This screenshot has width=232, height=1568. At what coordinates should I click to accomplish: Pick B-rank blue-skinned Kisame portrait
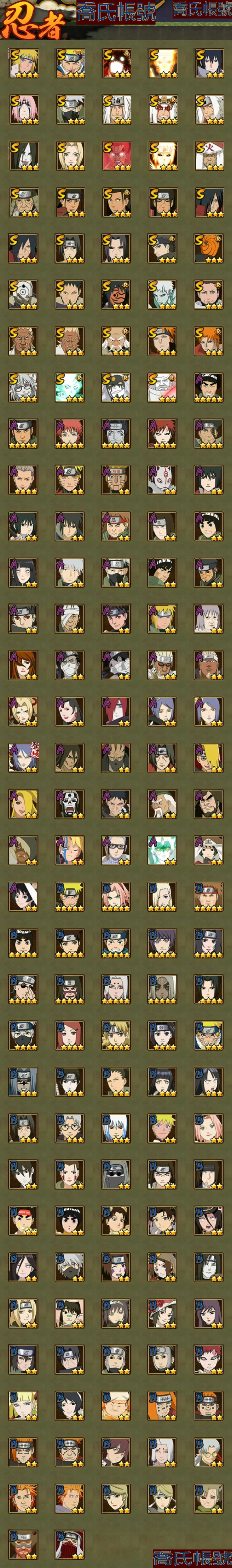(x=116, y=1127)
